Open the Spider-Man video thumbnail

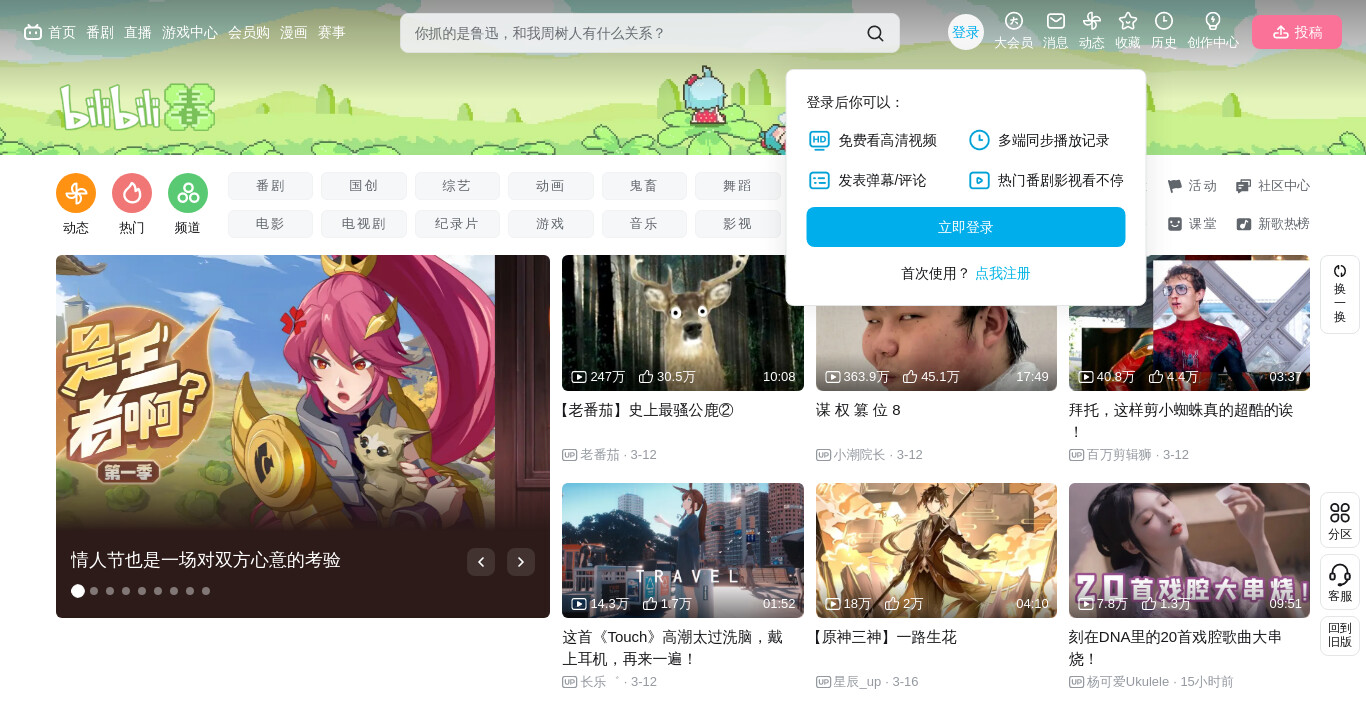(x=1189, y=323)
